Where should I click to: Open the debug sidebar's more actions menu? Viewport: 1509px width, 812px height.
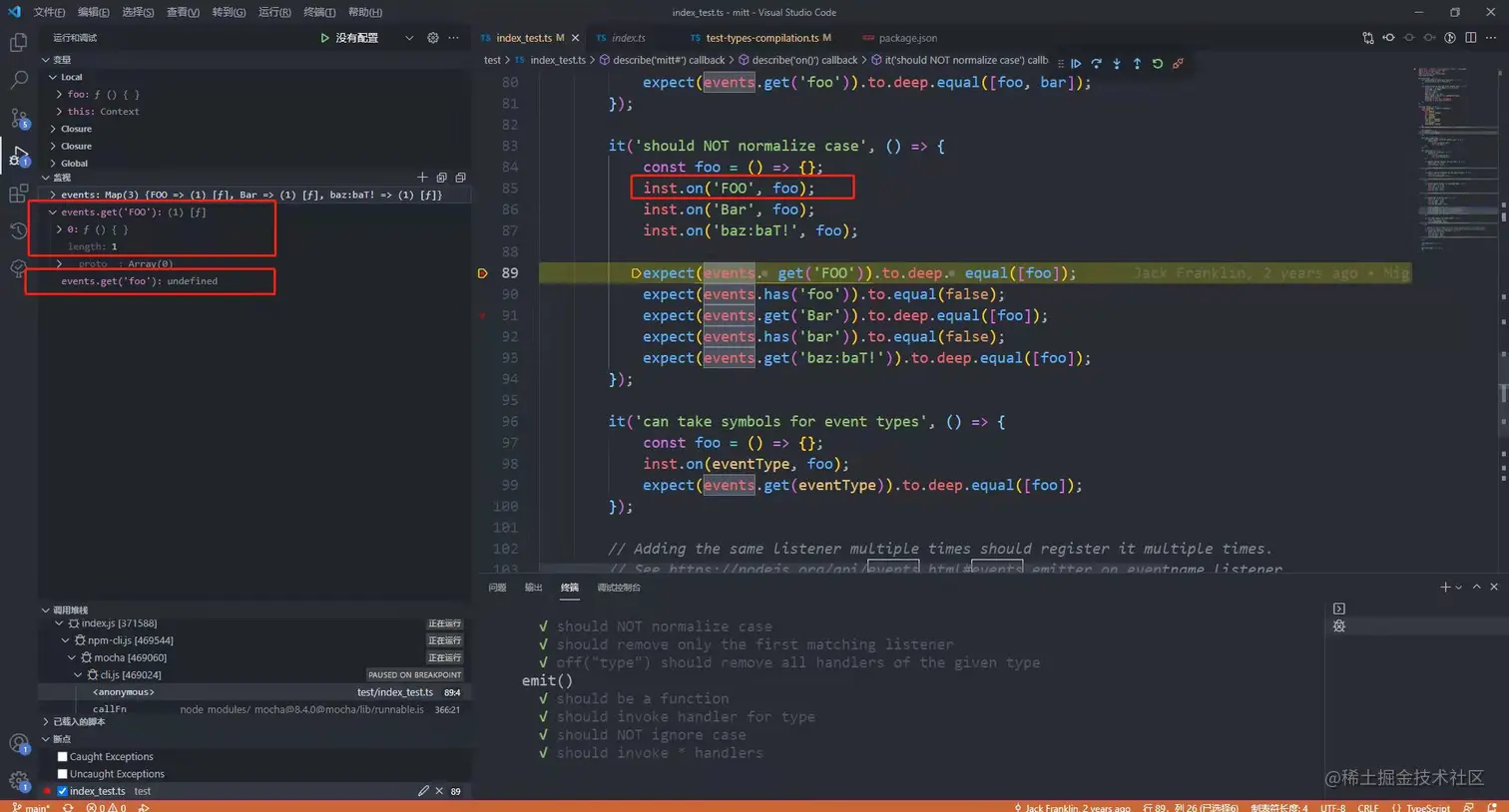(454, 38)
